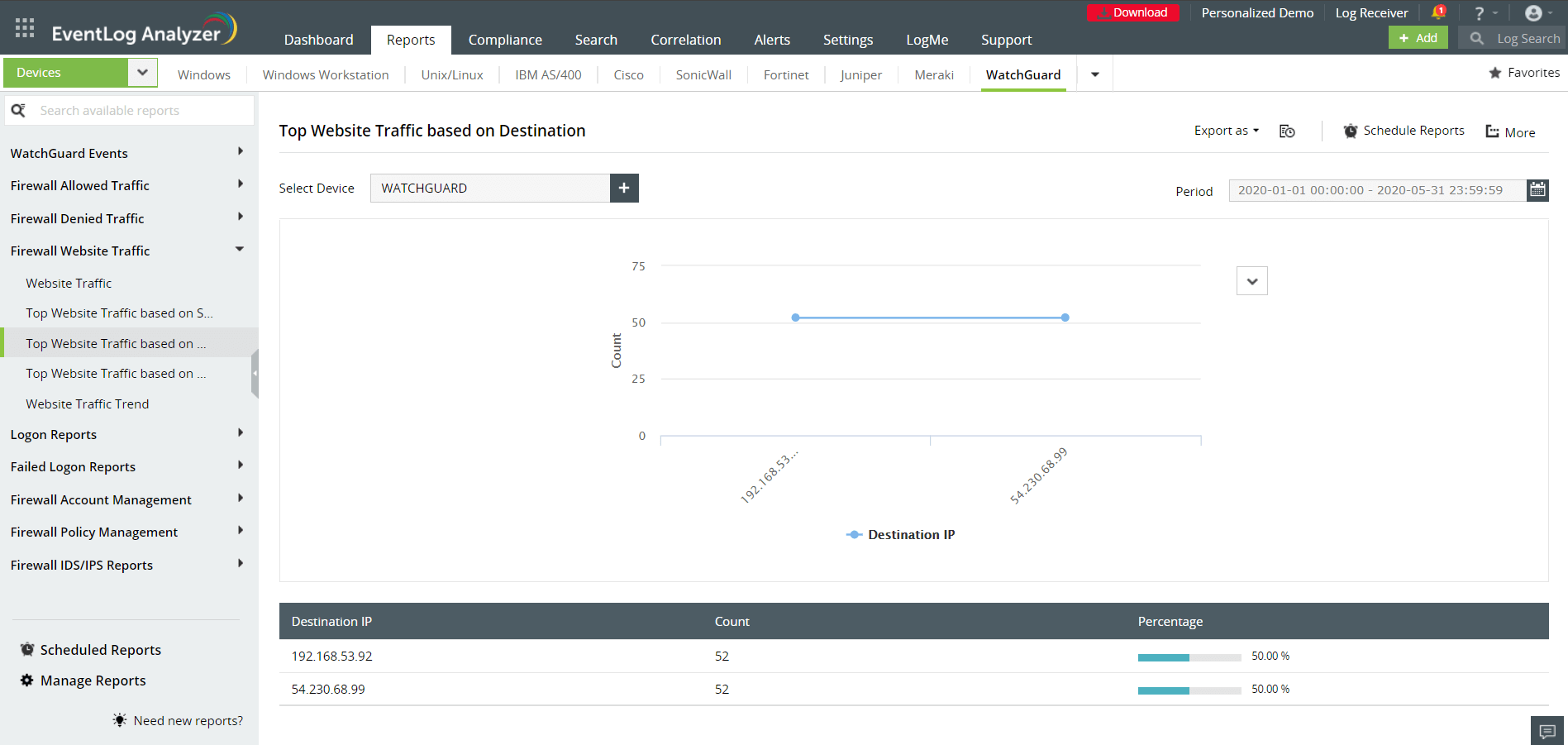Open the chat feedback icon
The height and width of the screenshot is (745, 1568).
tap(1547, 731)
